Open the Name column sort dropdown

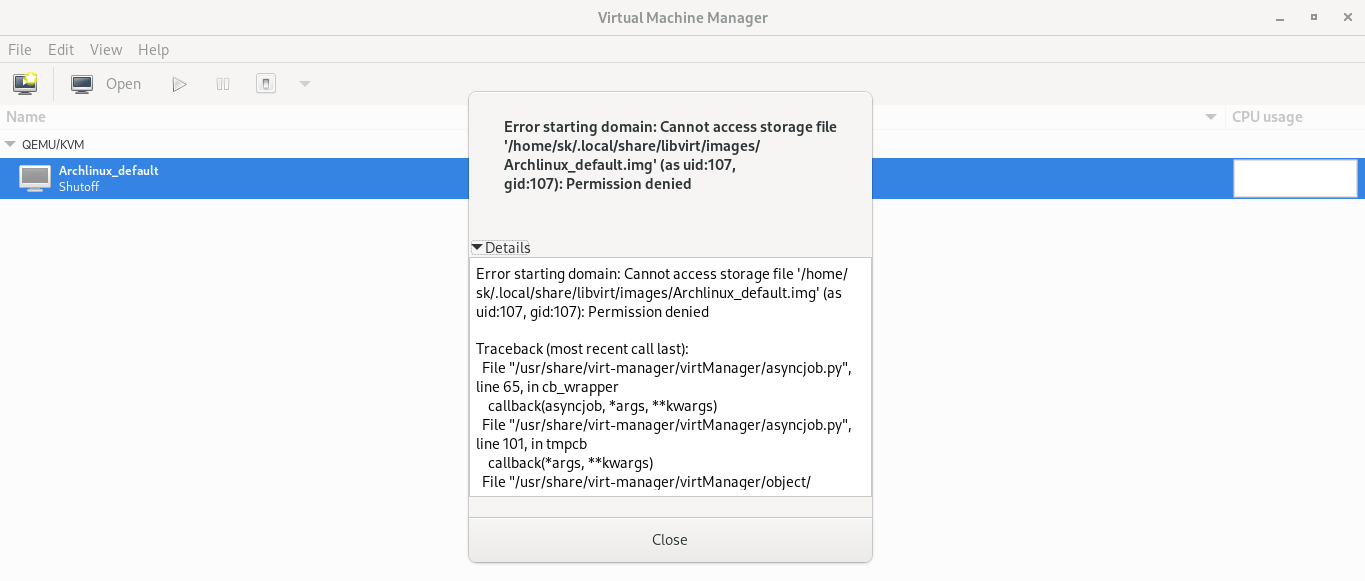click(x=1209, y=117)
